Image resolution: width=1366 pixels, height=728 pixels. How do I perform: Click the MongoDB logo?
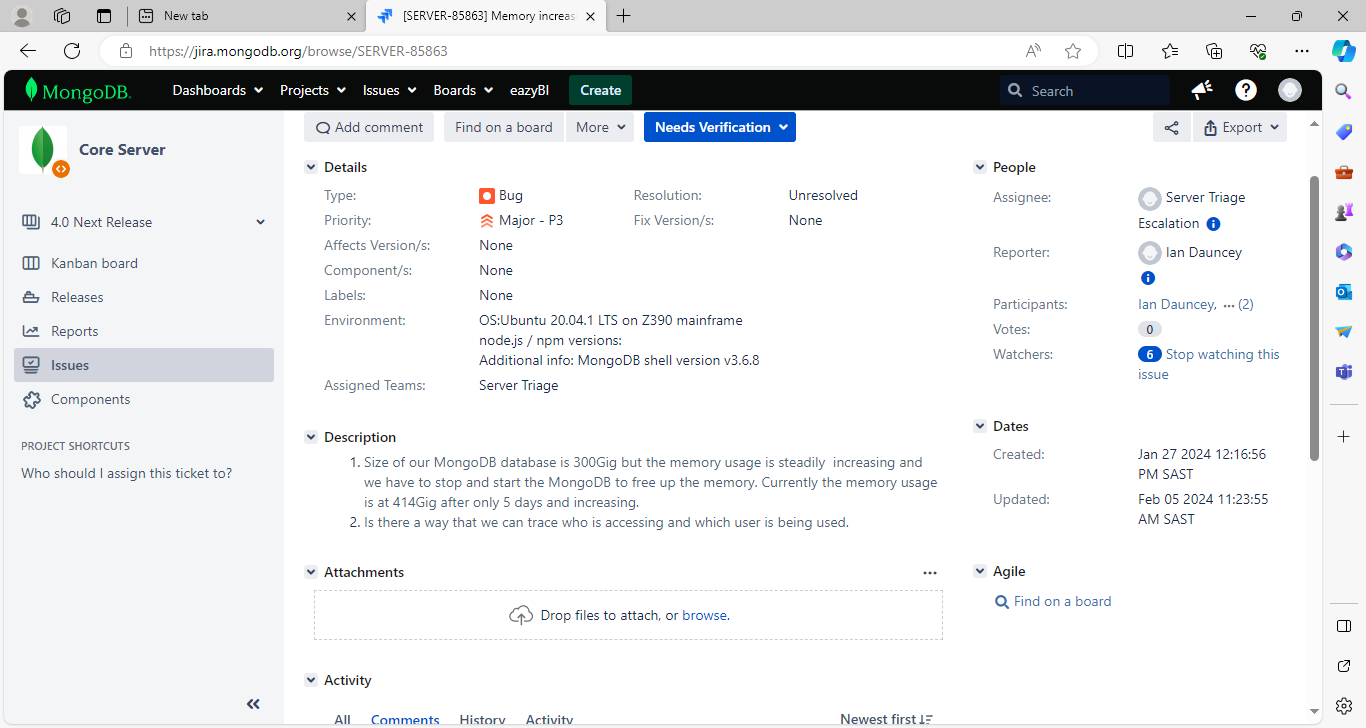pos(78,90)
